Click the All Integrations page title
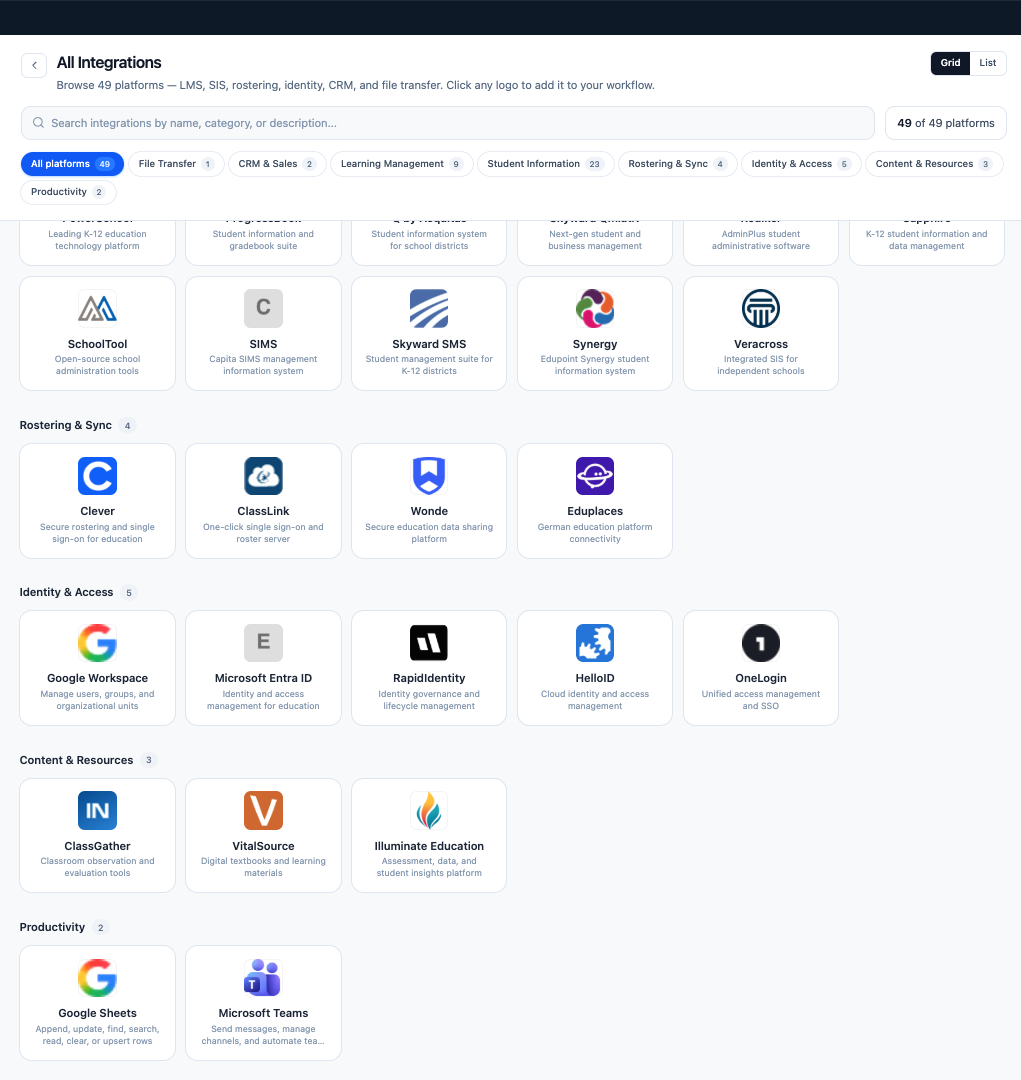Image resolution: width=1021 pixels, height=1080 pixels. 109,63
